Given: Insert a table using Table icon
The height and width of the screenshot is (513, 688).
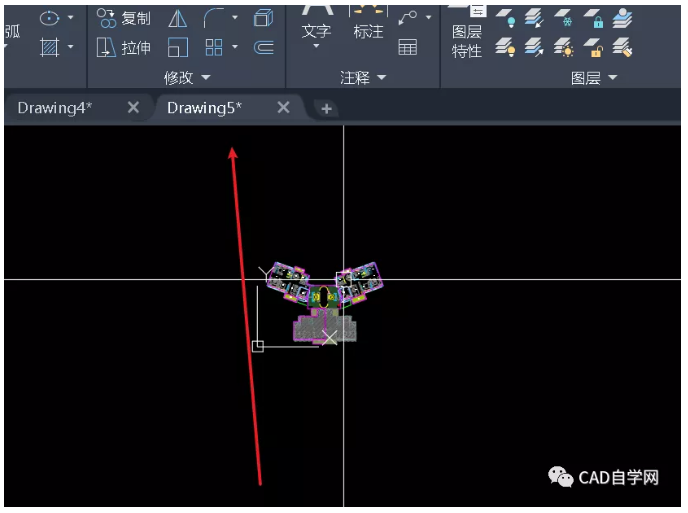Looking at the screenshot, I should (x=407, y=47).
